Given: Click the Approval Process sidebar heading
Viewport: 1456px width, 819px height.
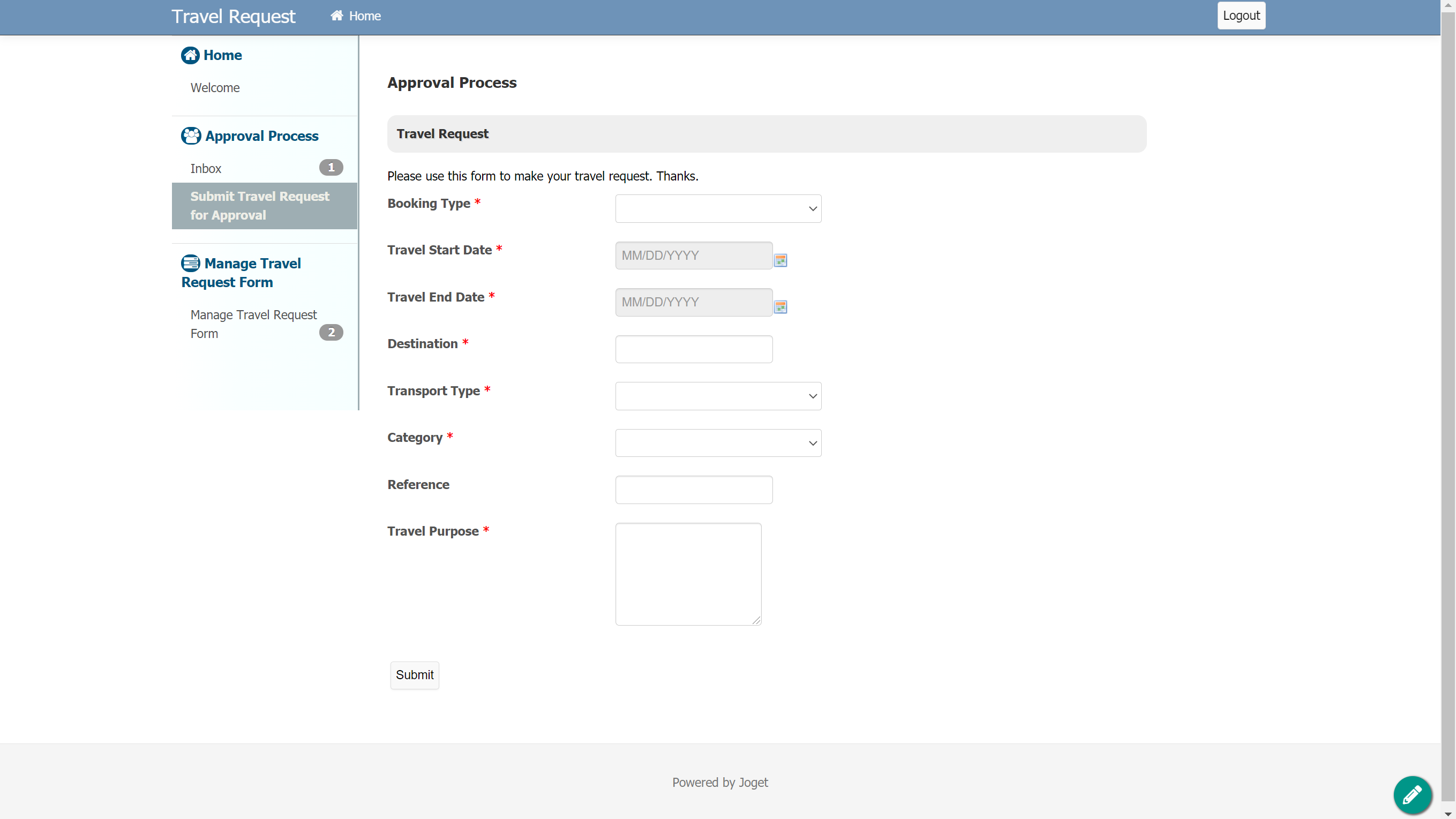Looking at the screenshot, I should [262, 136].
